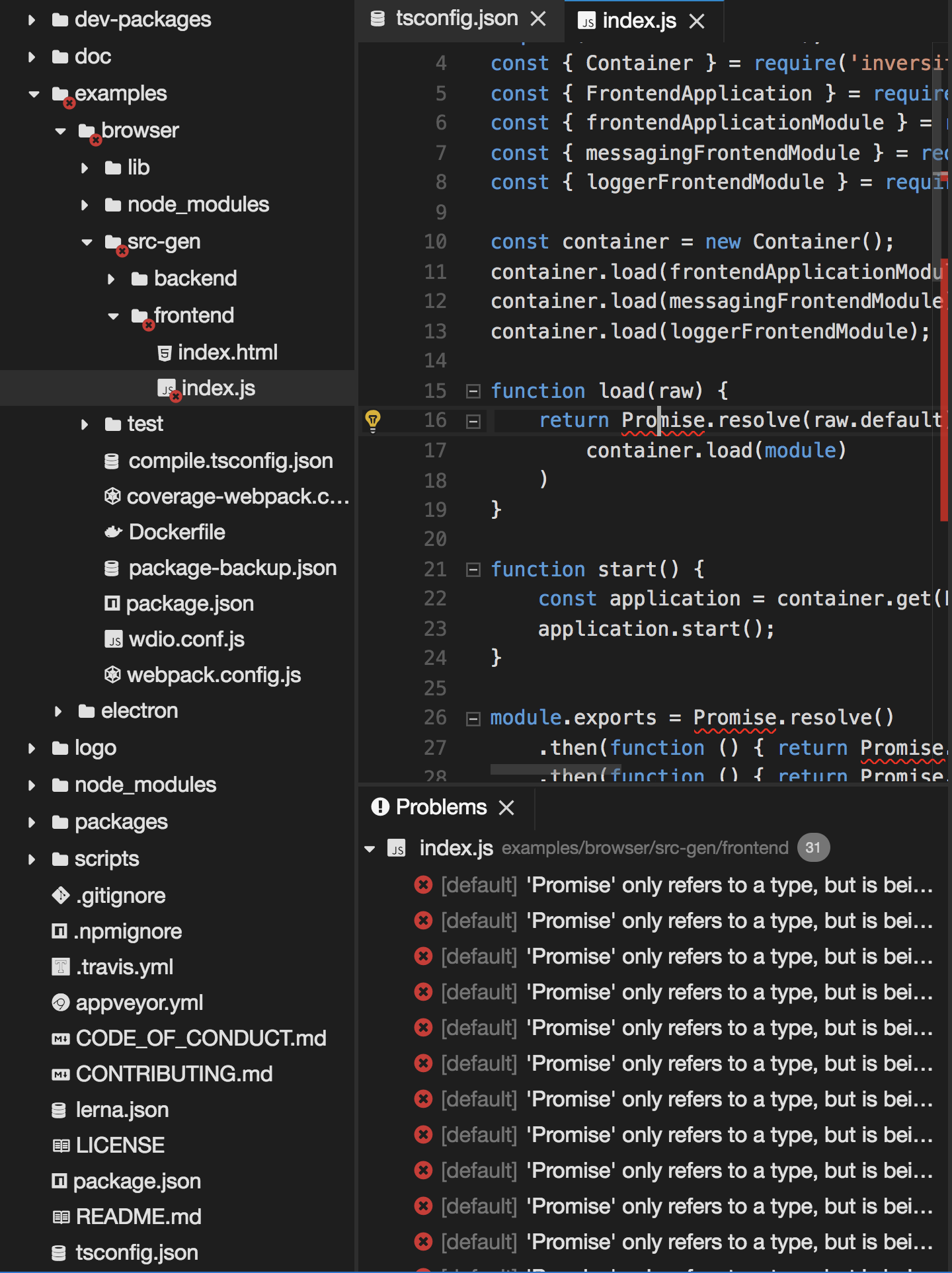Collapse the load function fold marker on line 15

click(x=473, y=391)
